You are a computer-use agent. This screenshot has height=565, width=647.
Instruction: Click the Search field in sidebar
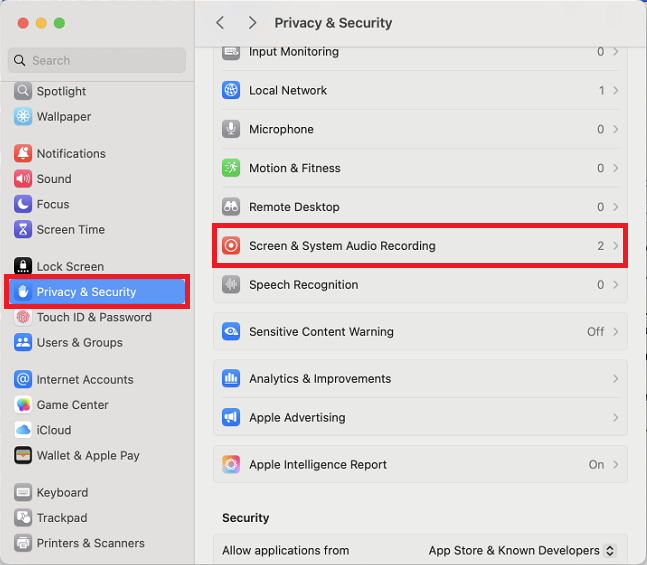[x=97, y=60]
